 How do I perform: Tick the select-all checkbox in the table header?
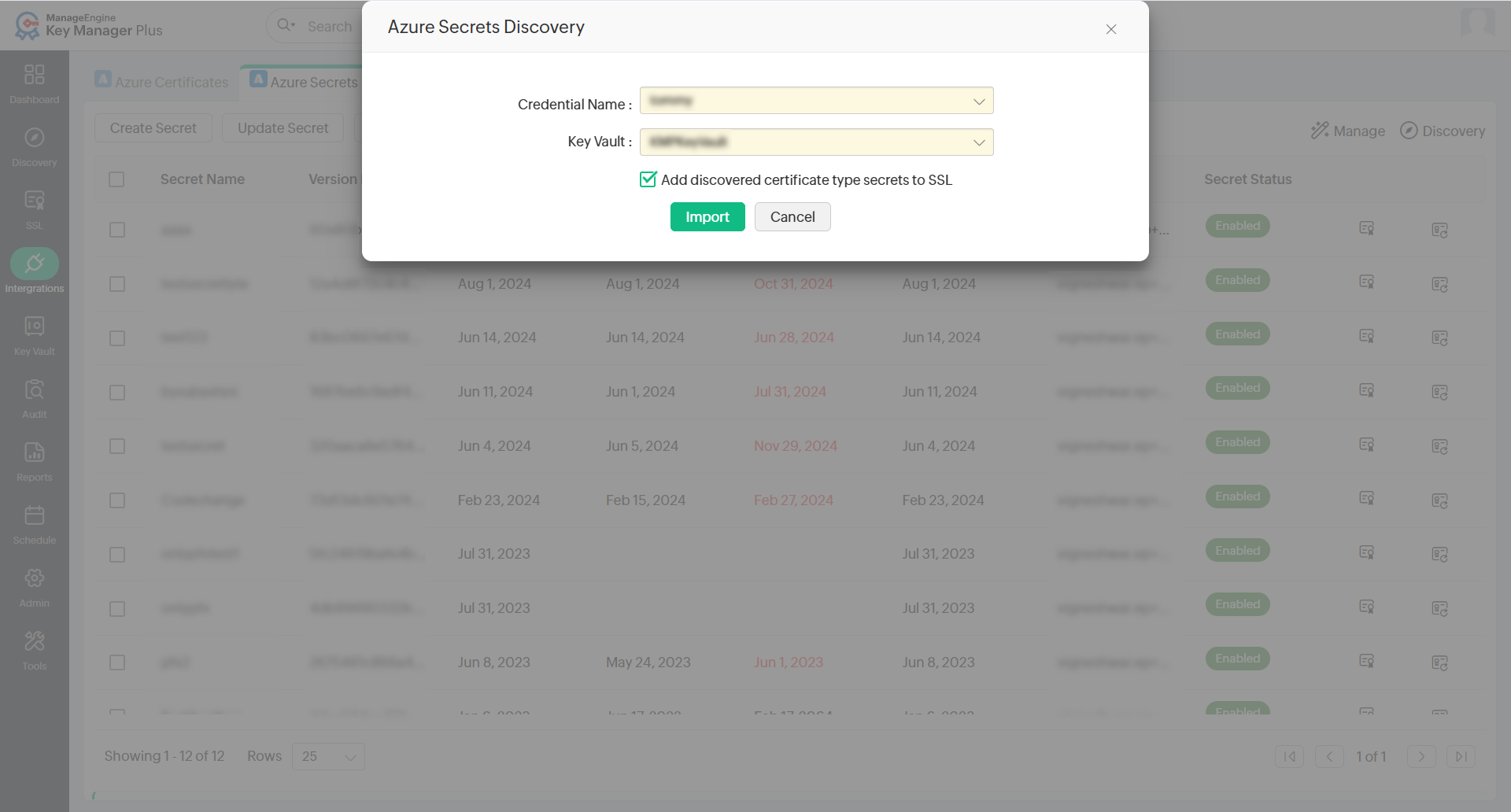click(116, 179)
